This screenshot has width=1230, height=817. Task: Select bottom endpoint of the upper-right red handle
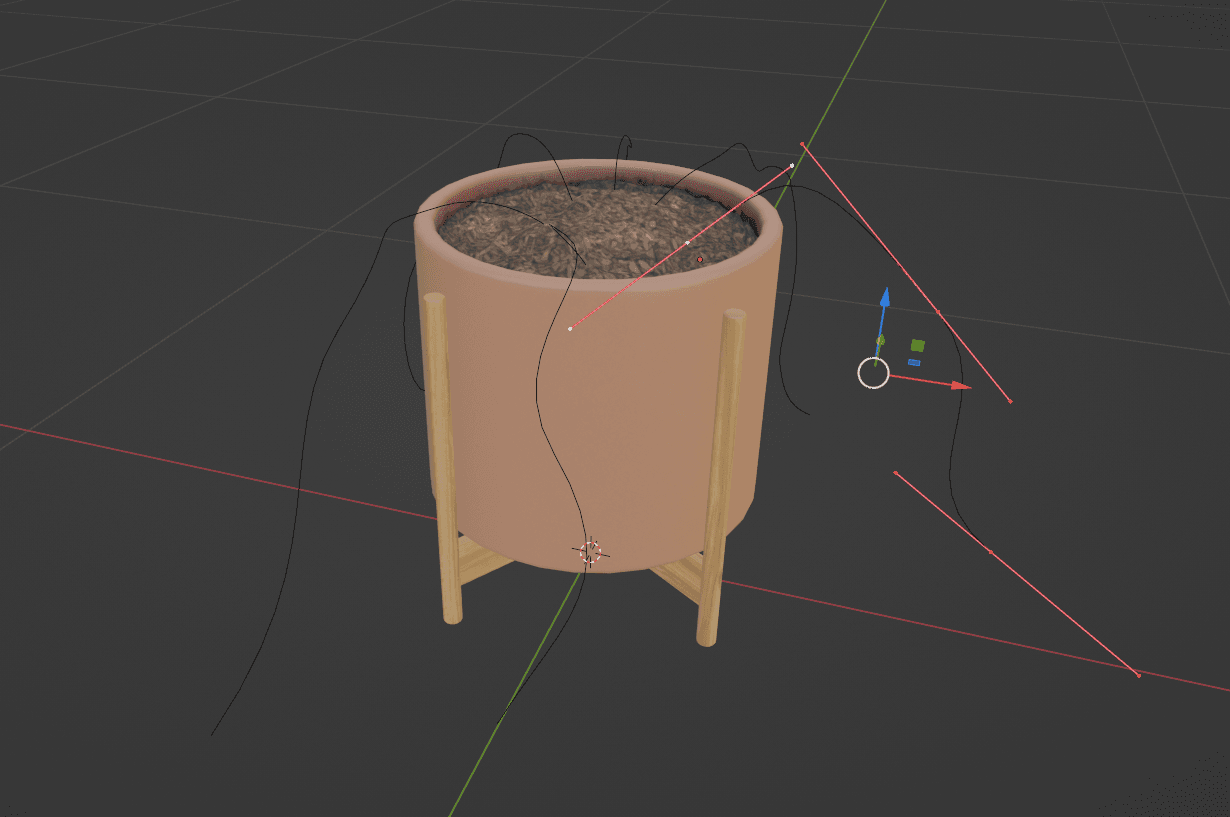(1010, 402)
